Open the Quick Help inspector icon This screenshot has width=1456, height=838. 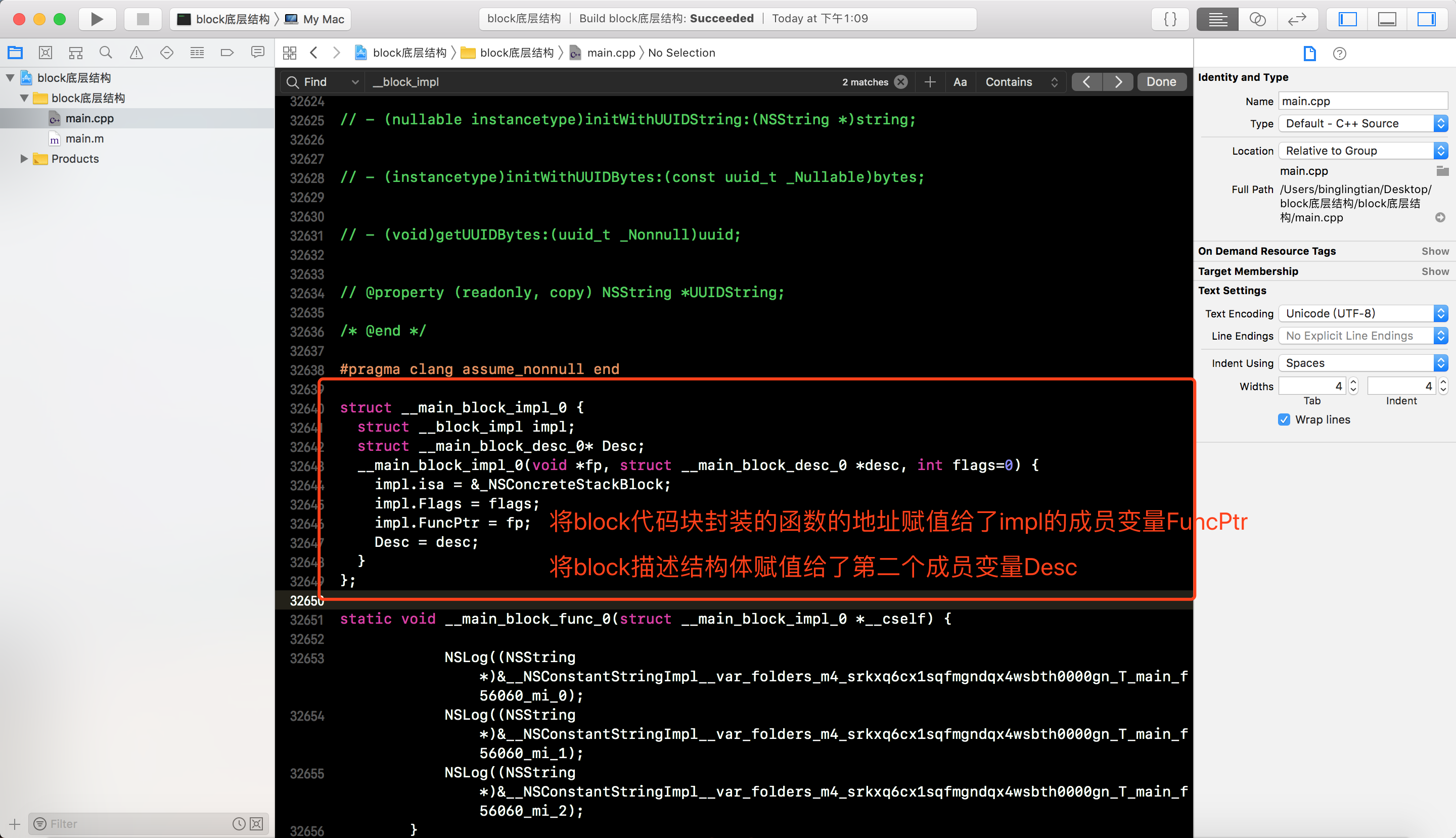1339,54
